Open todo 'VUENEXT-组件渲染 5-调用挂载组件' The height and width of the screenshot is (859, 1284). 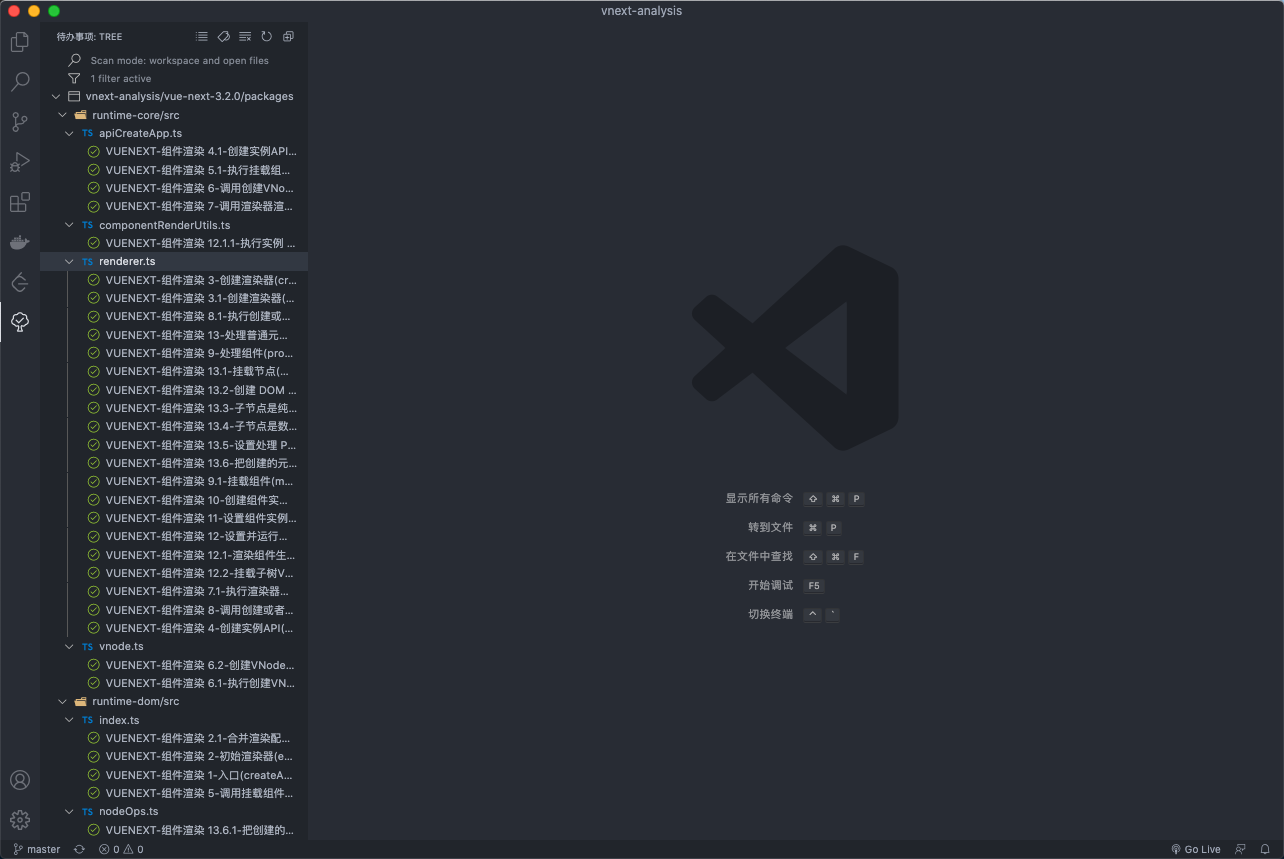[174, 793]
